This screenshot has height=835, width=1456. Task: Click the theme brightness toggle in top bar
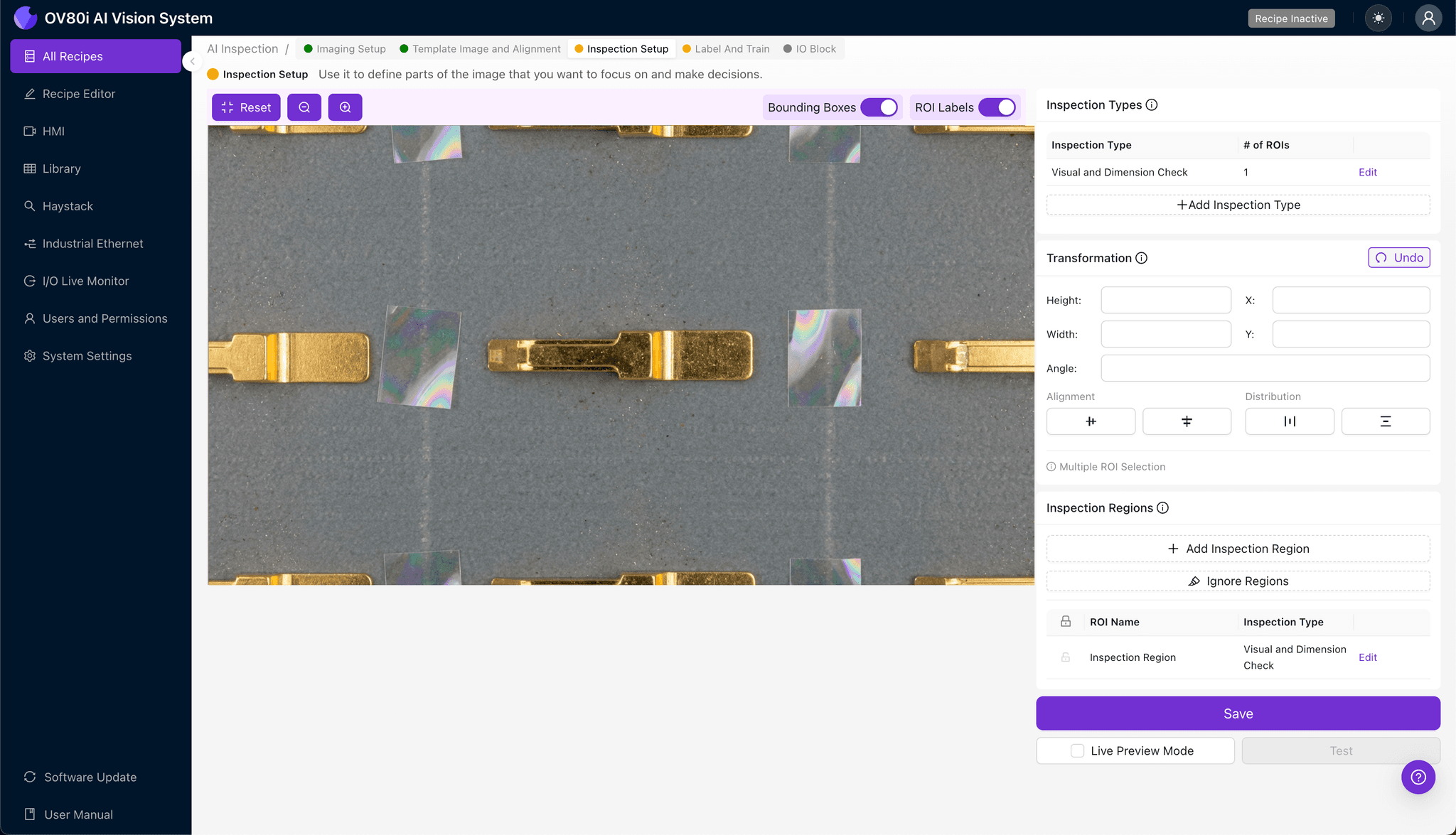click(x=1379, y=18)
